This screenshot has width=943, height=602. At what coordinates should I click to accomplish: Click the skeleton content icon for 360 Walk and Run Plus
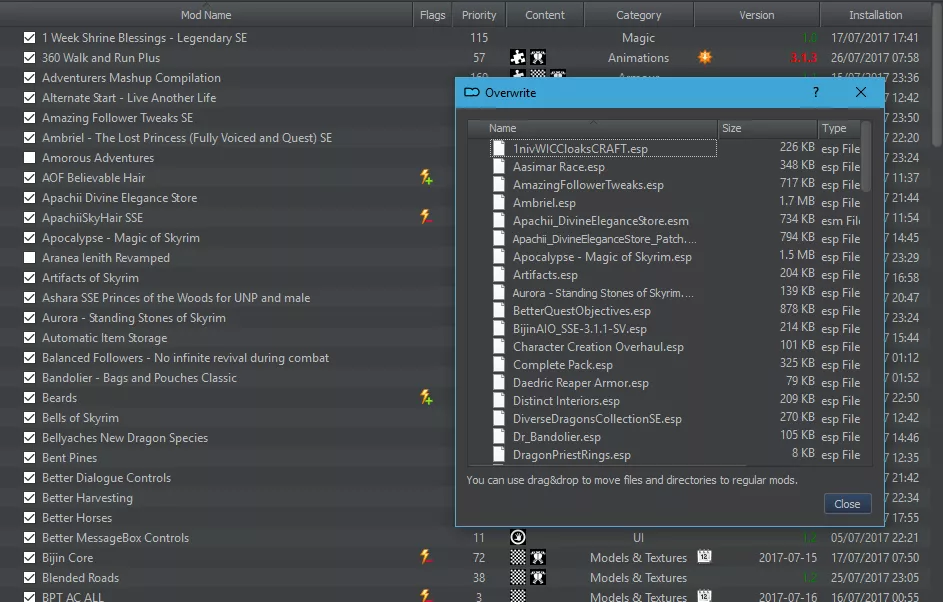(x=538, y=58)
